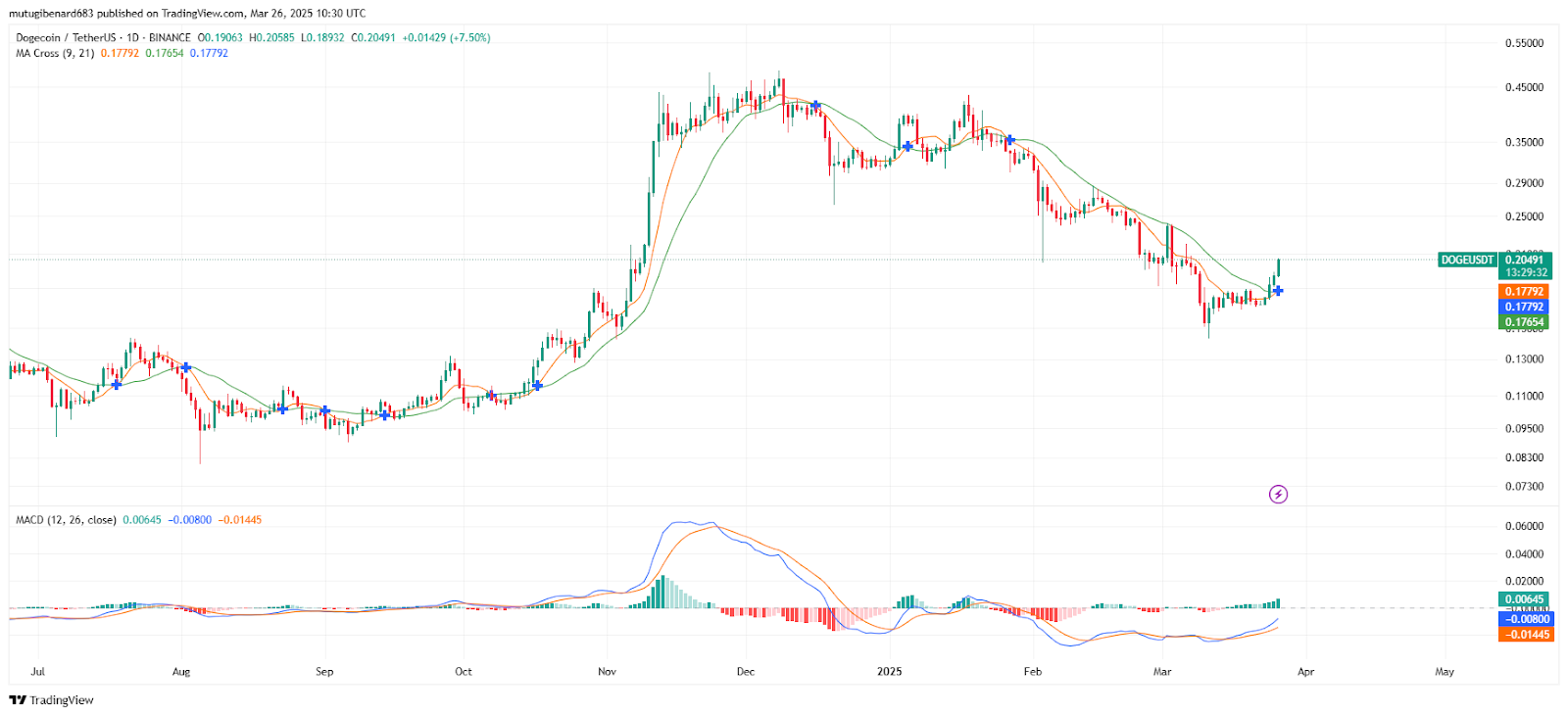
Task: Click the 0.55000 level on the price axis
Action: [x=1524, y=43]
